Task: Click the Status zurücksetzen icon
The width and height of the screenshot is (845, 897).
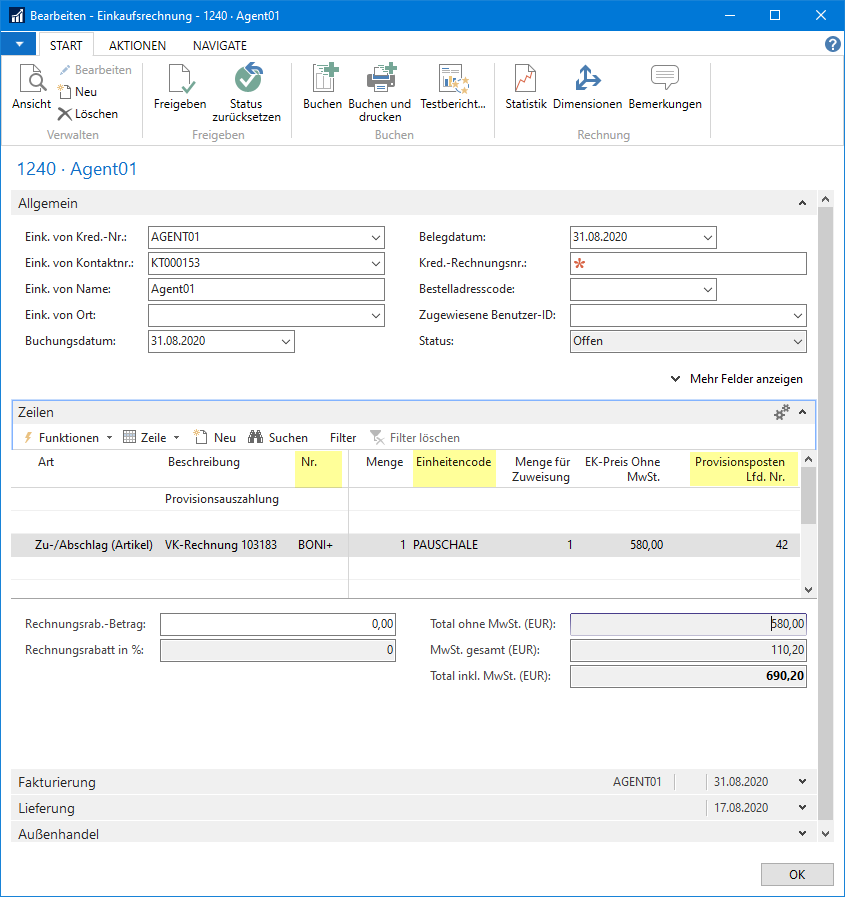Action: [x=246, y=80]
